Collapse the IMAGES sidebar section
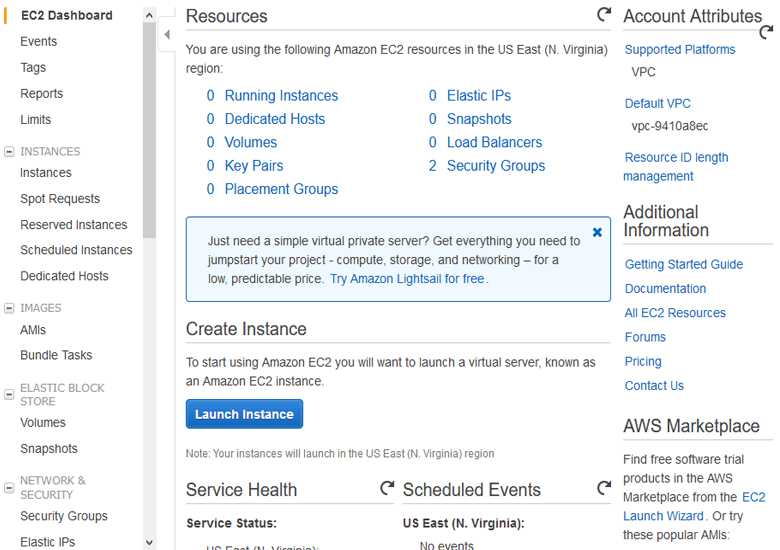The height and width of the screenshot is (550, 780). [9, 308]
